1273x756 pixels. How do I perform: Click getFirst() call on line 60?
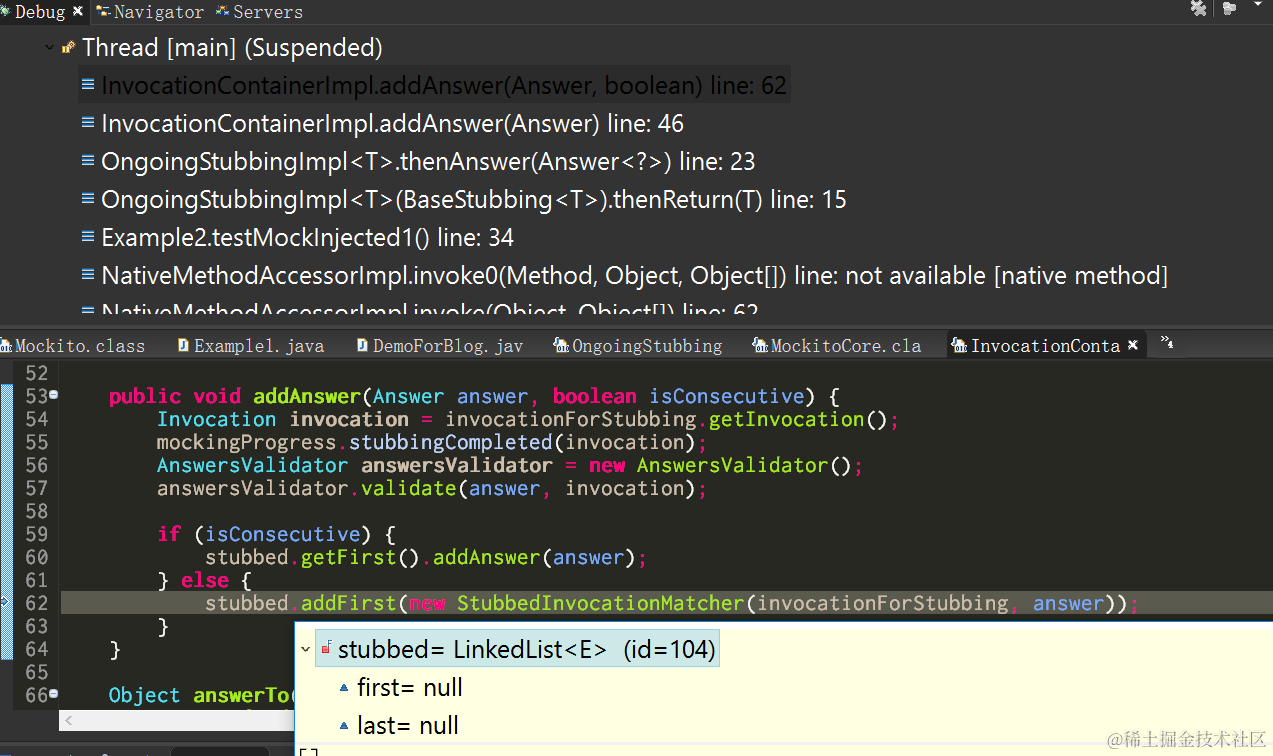[x=359, y=557]
